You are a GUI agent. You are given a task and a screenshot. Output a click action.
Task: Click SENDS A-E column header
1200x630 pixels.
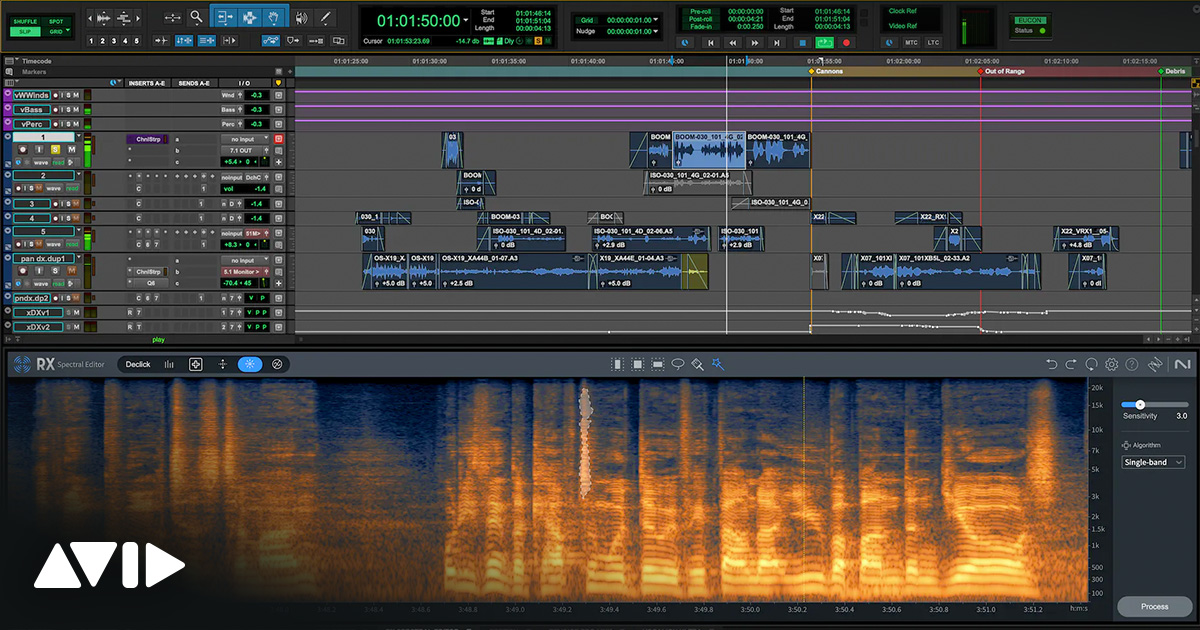[x=195, y=83]
